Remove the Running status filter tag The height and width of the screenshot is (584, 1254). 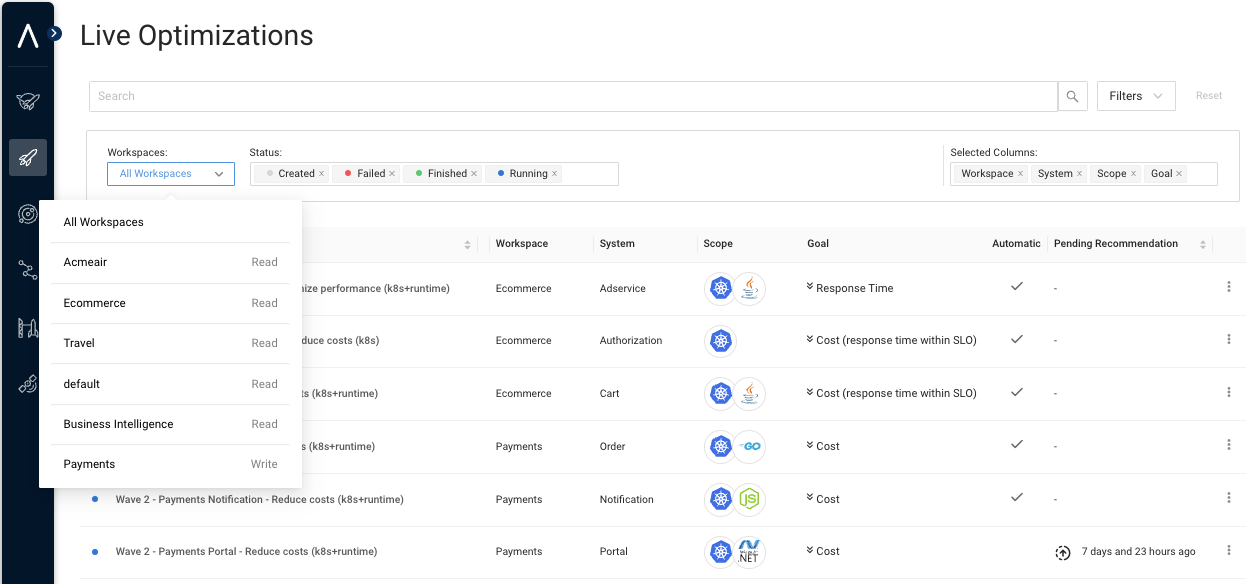pos(554,174)
